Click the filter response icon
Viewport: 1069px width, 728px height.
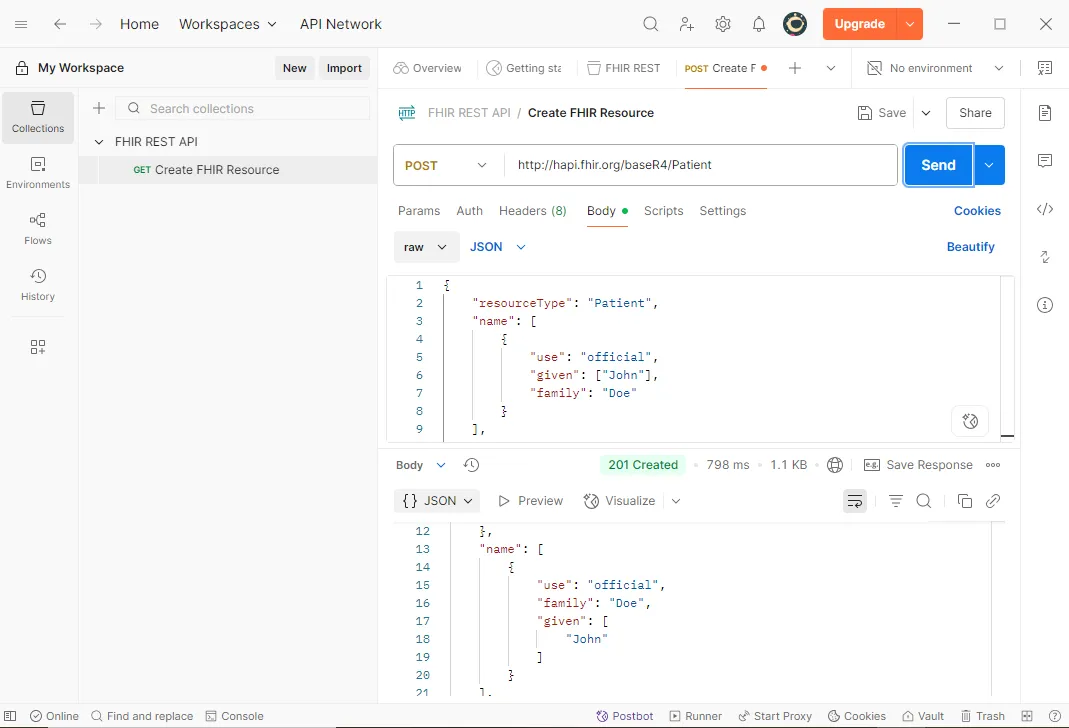[896, 501]
